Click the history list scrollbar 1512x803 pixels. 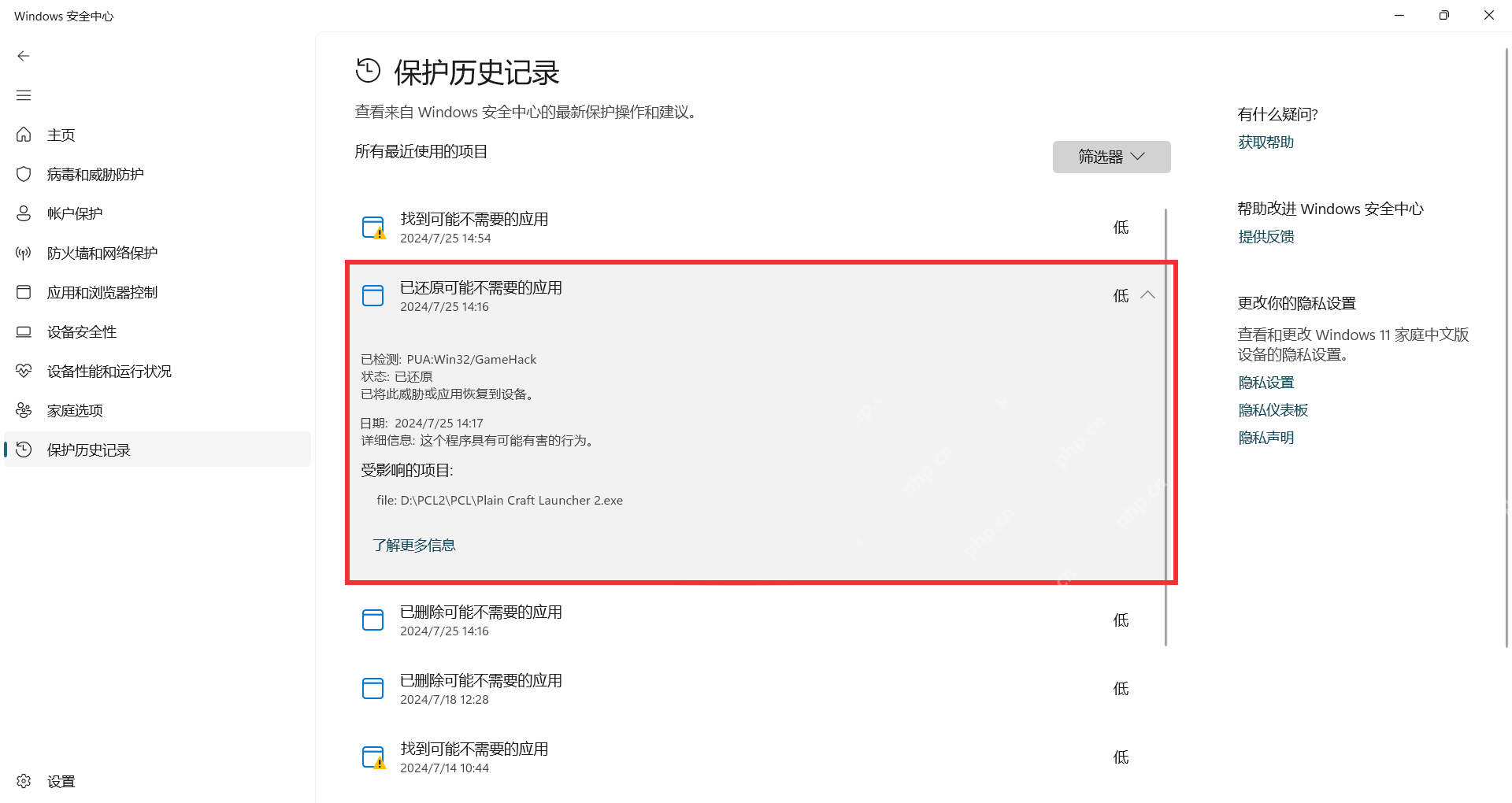click(x=1165, y=427)
